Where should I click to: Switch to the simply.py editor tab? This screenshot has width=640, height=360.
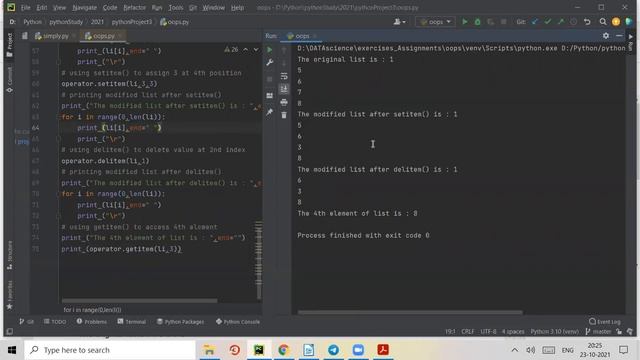click(55, 36)
